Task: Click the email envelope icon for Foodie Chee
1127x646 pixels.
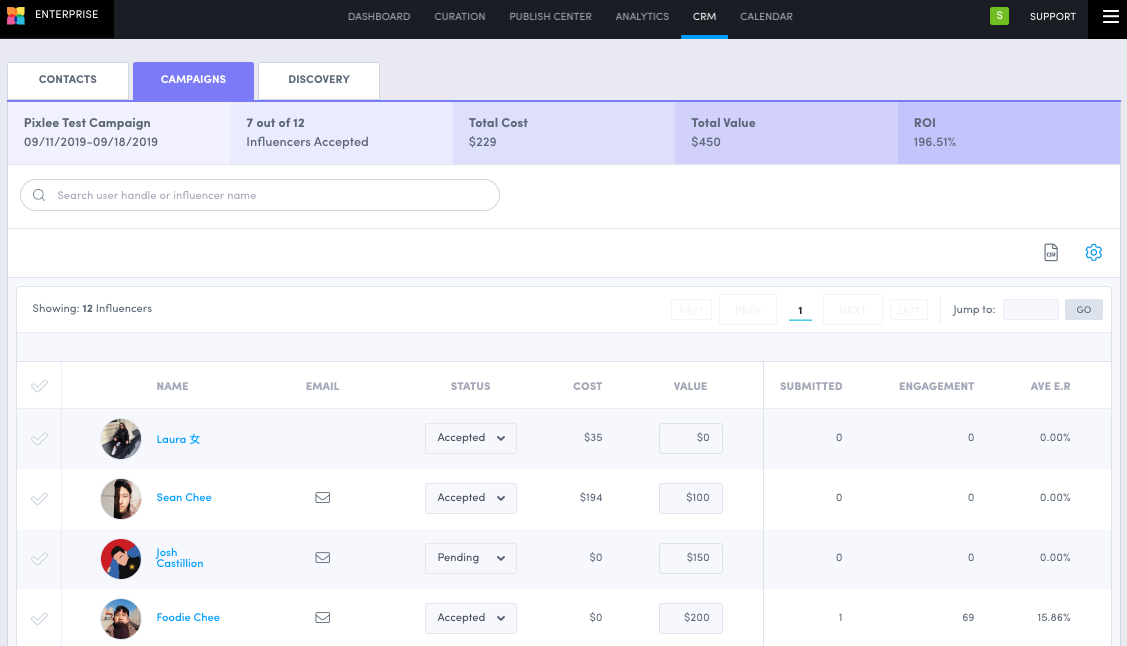Action: pos(322,617)
